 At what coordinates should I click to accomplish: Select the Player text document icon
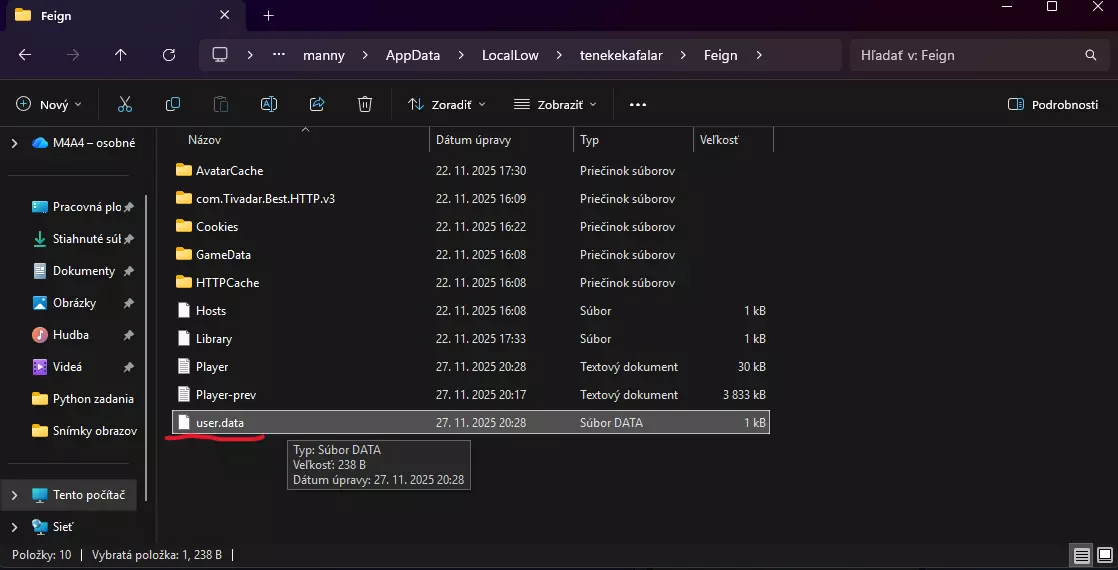[184, 367]
